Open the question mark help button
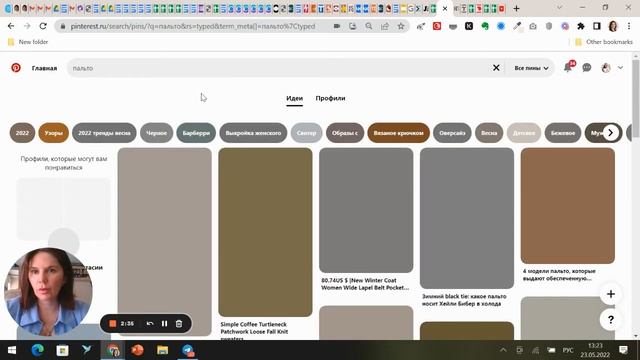Viewport: 640px width, 360px height. coord(611,320)
